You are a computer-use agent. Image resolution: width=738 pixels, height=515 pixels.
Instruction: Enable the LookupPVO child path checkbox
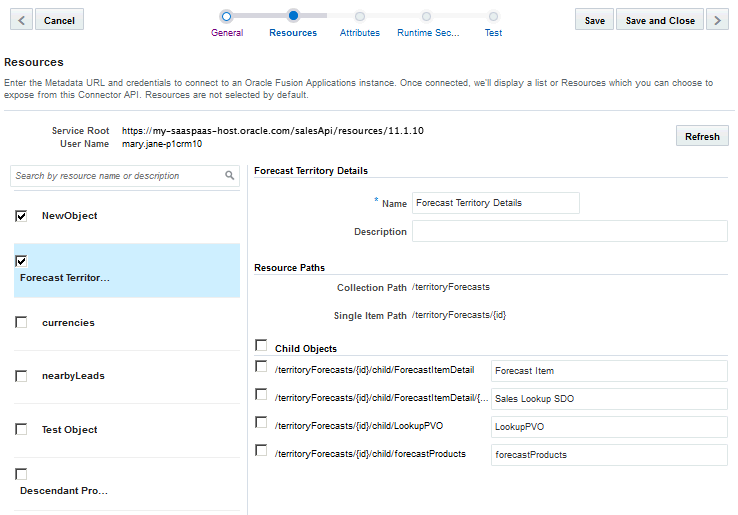coord(261,423)
